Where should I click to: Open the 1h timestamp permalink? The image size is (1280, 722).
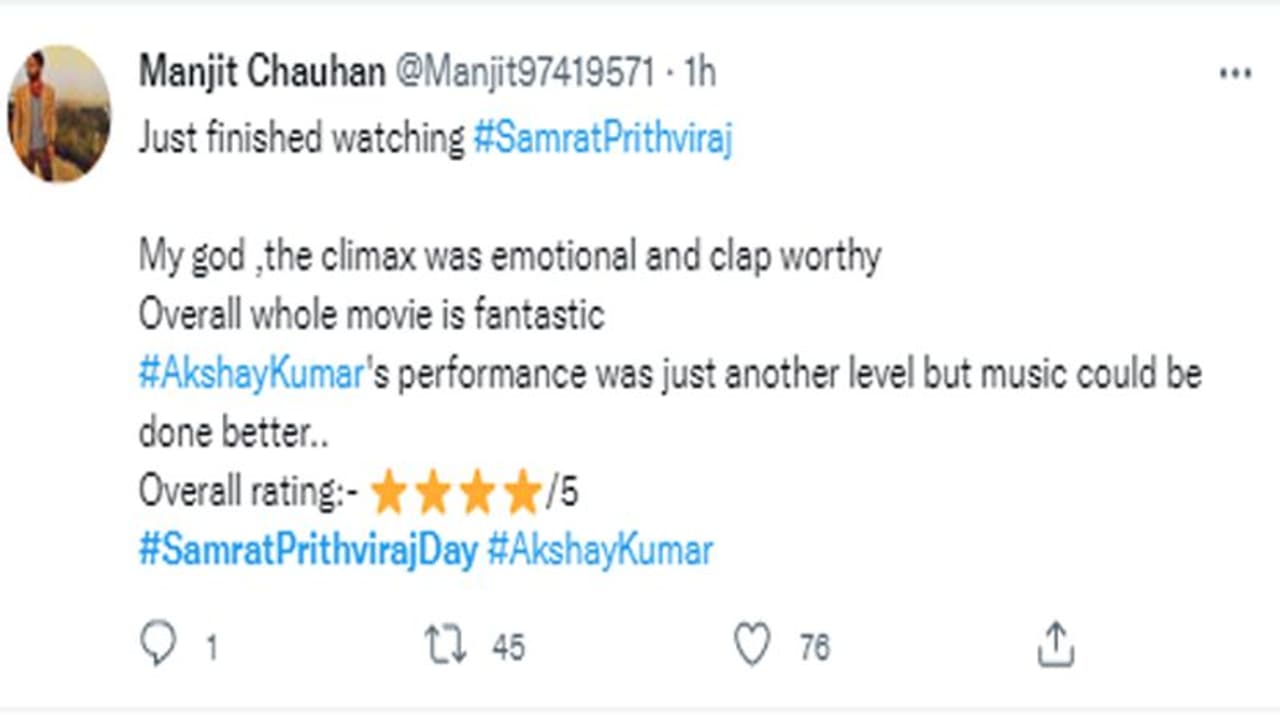[x=700, y=72]
